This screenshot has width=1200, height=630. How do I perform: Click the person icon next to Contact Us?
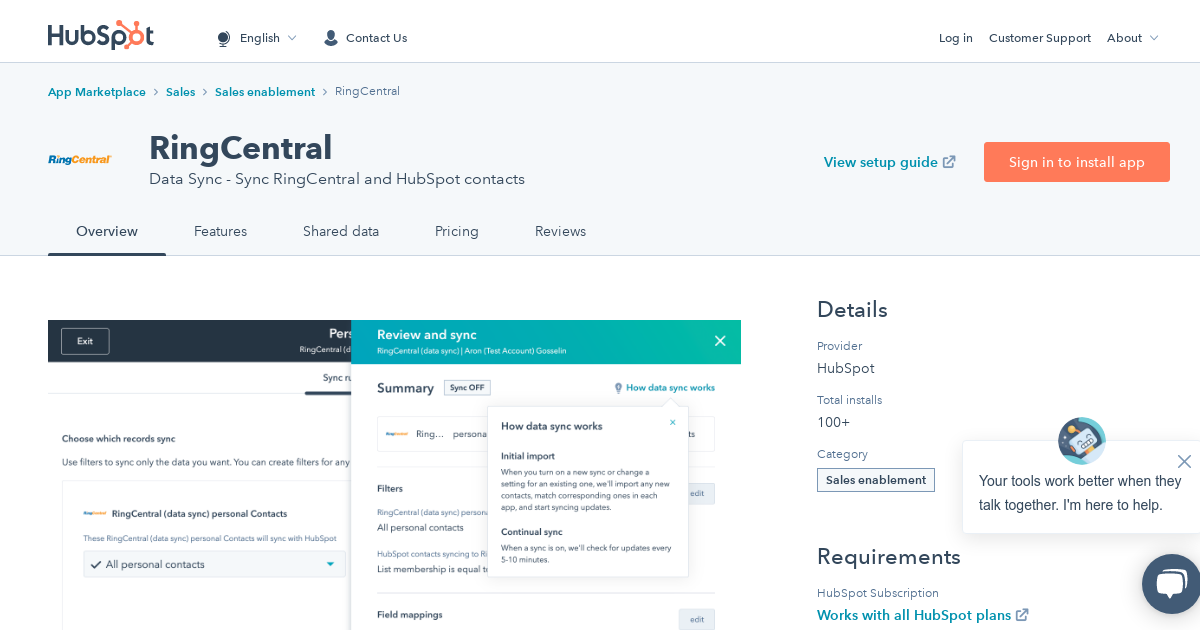[x=330, y=37]
